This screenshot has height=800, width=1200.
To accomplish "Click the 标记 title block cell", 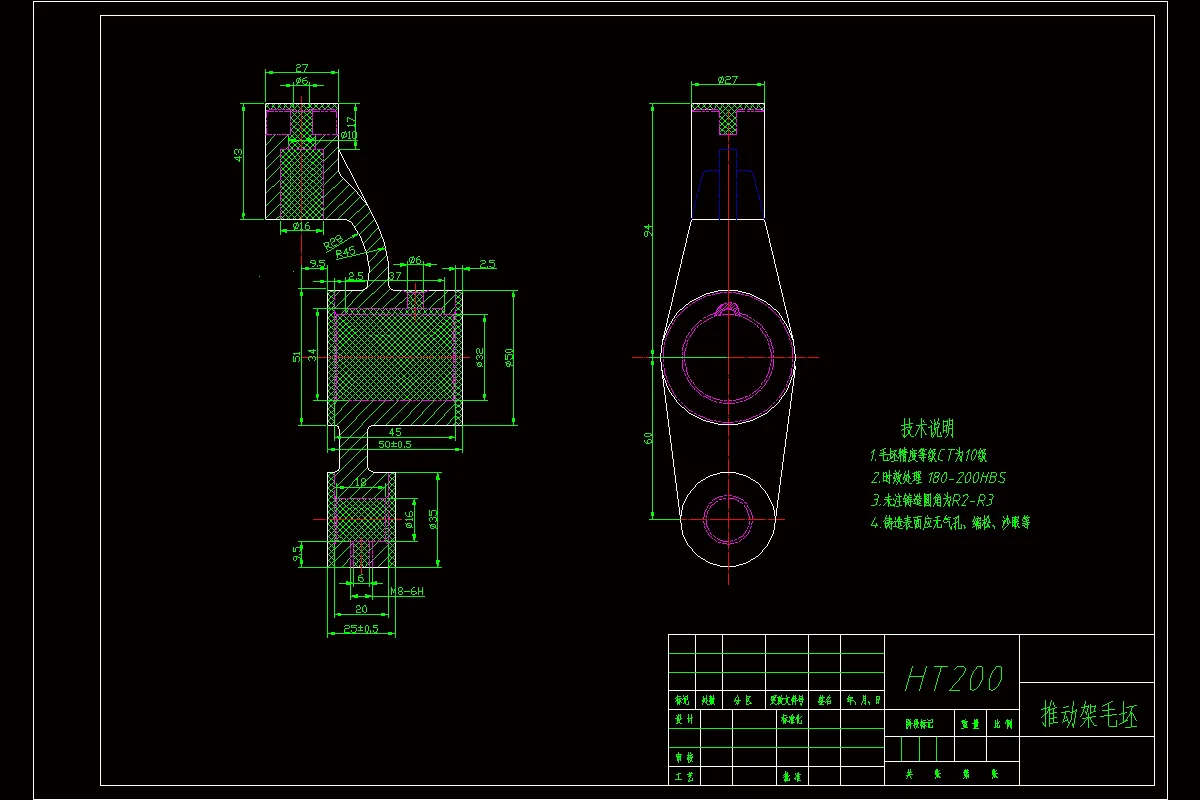I will pyautogui.click(x=682, y=701).
